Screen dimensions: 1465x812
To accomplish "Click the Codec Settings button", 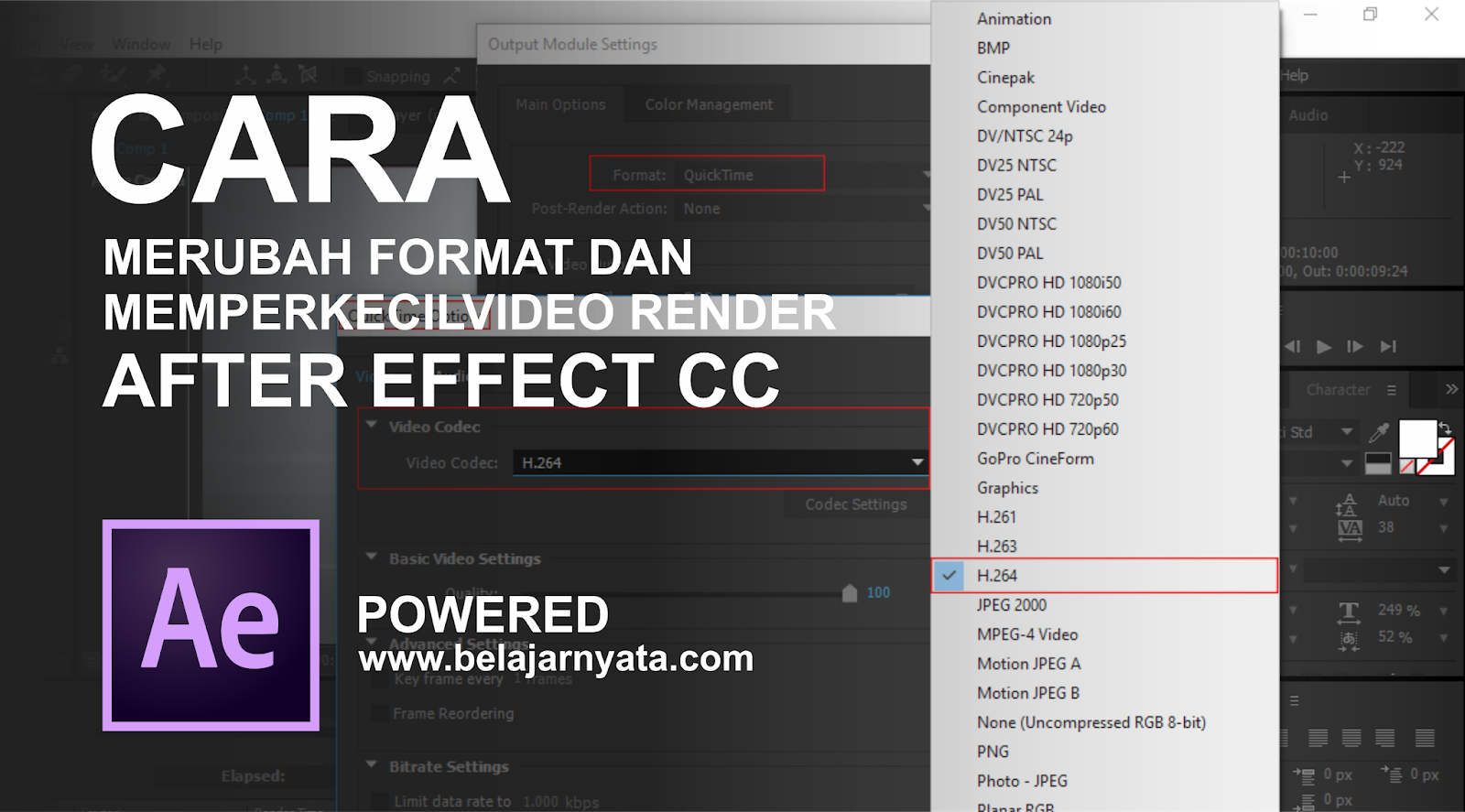I will tap(856, 504).
